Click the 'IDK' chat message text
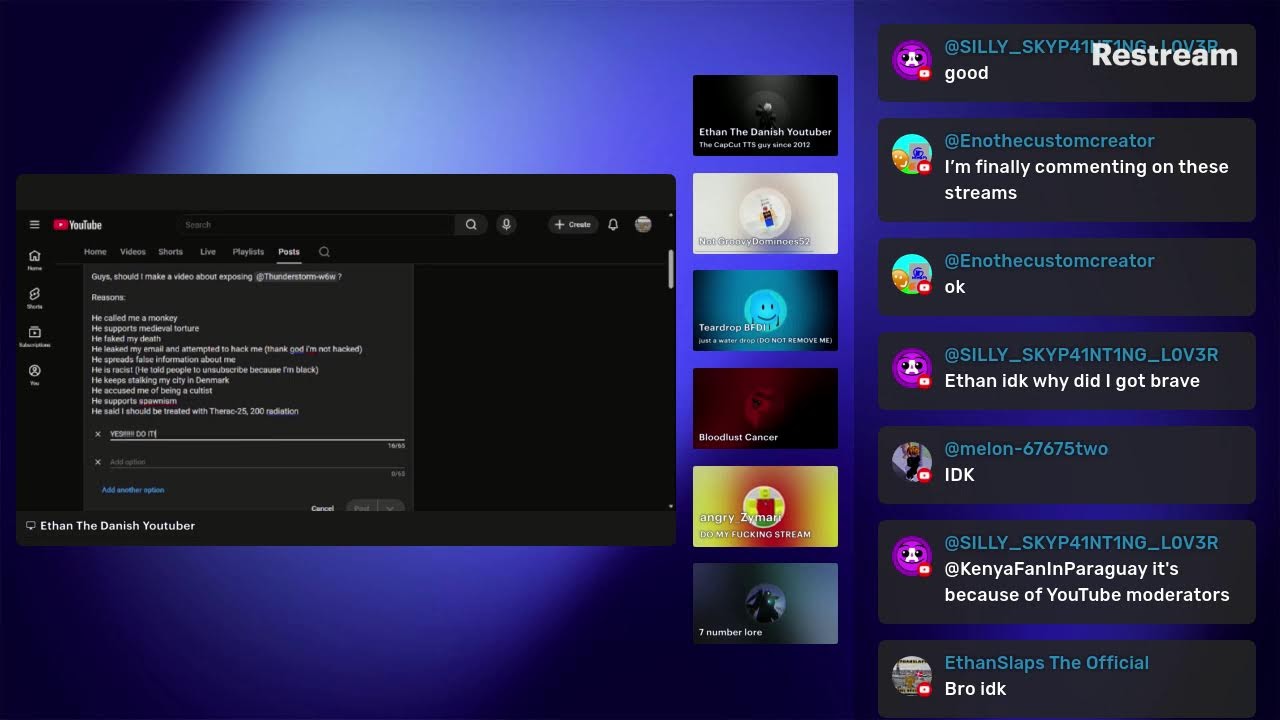 tap(959, 475)
